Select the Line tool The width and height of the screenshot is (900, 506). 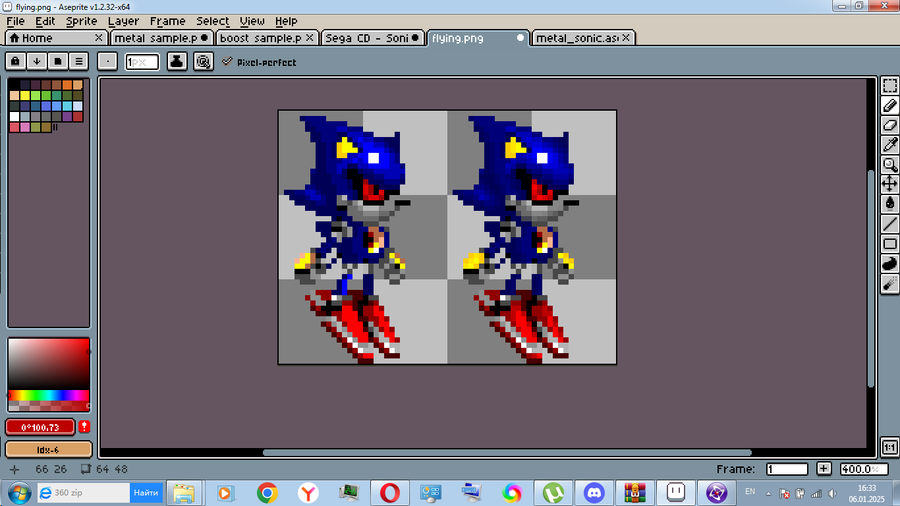[x=890, y=224]
